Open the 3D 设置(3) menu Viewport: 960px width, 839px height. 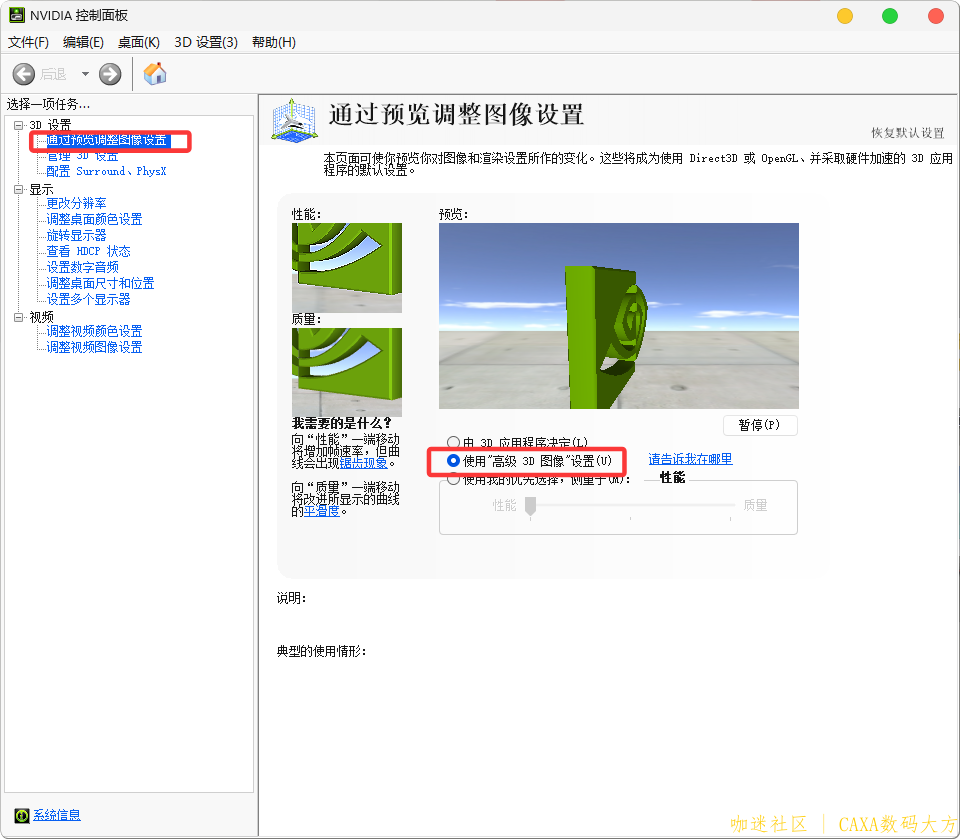click(206, 42)
